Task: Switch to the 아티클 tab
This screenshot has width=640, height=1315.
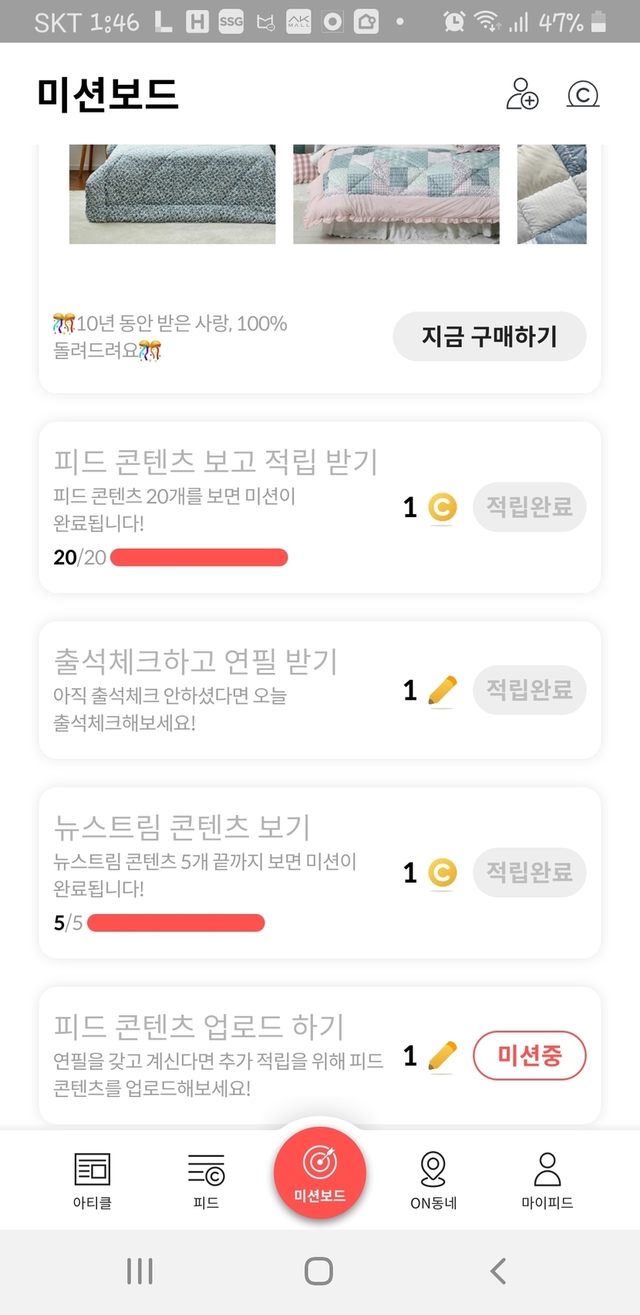Action: (x=92, y=1180)
